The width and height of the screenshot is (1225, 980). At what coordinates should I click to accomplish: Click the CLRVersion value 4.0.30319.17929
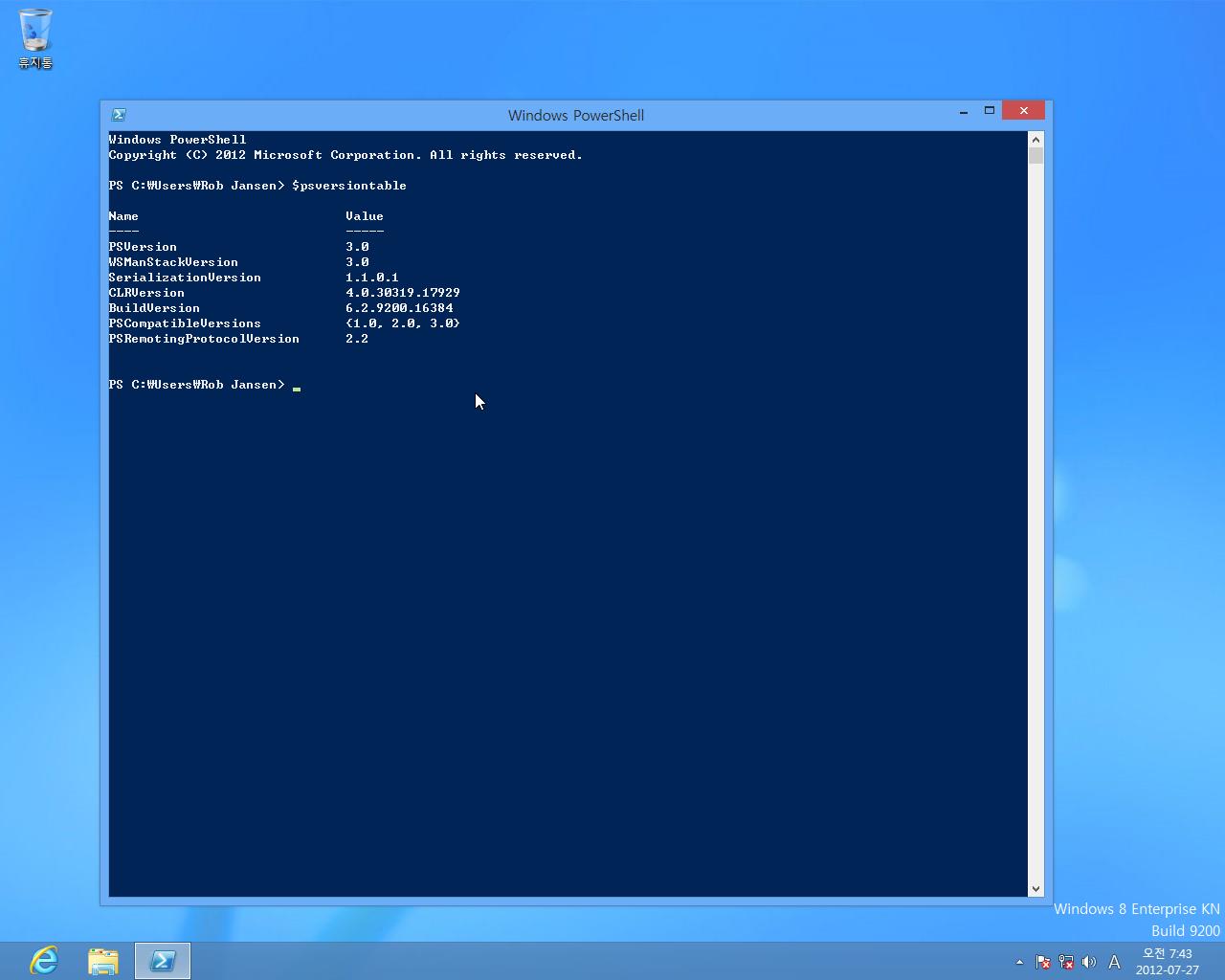(x=403, y=293)
